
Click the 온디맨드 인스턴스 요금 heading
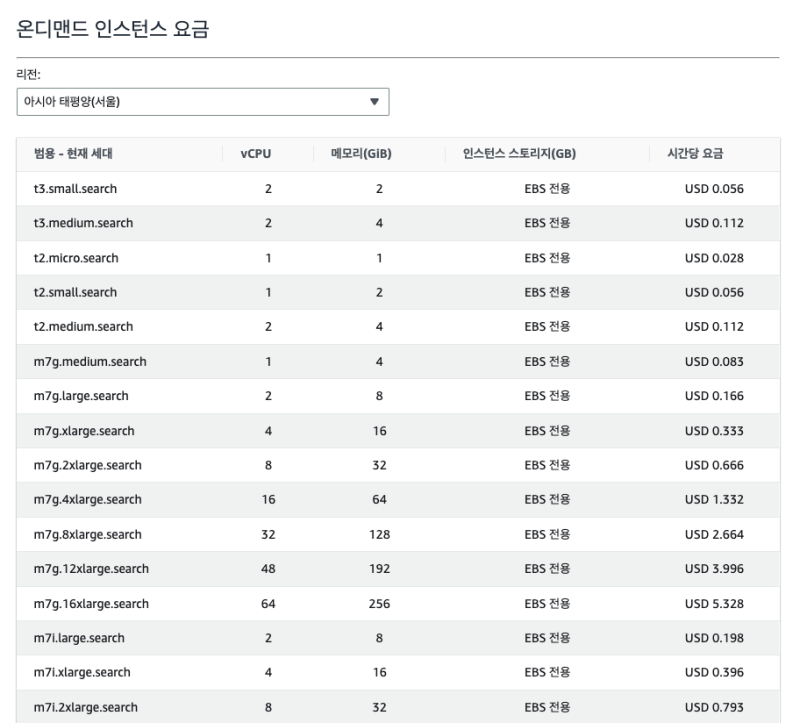pos(115,31)
